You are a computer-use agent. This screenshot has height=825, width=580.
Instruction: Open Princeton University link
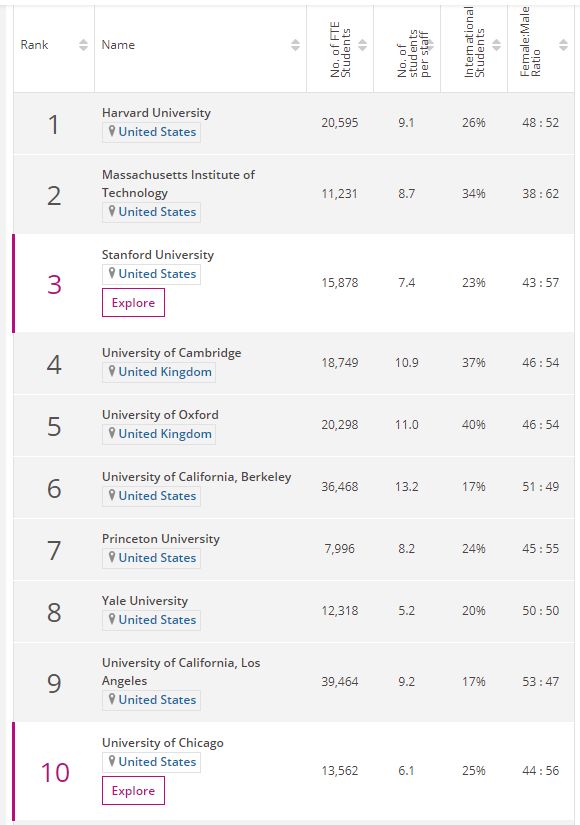coord(161,539)
